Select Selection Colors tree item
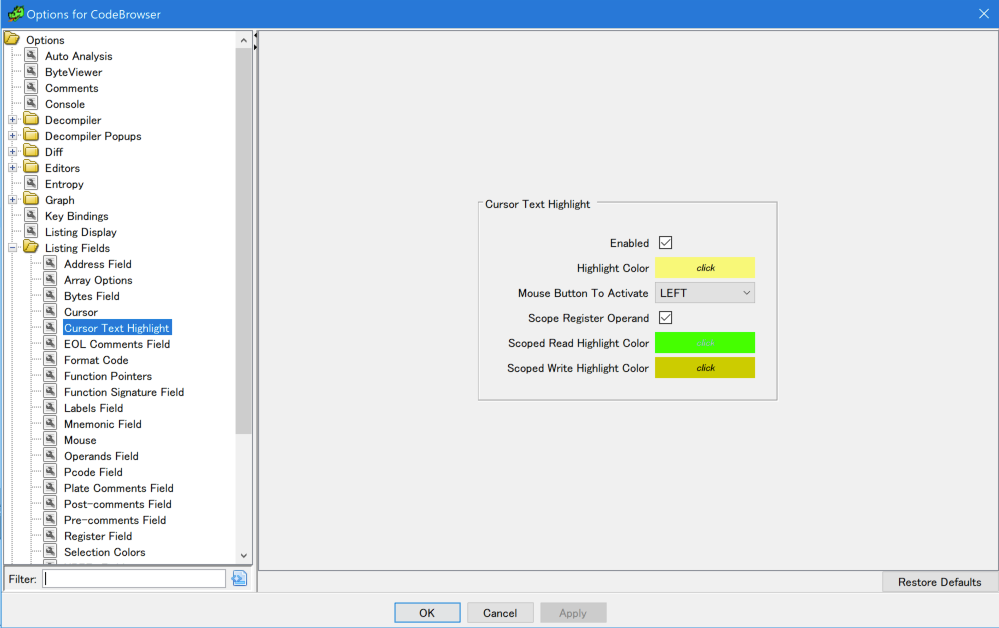This screenshot has height=628, width=999. pyautogui.click(x=104, y=552)
